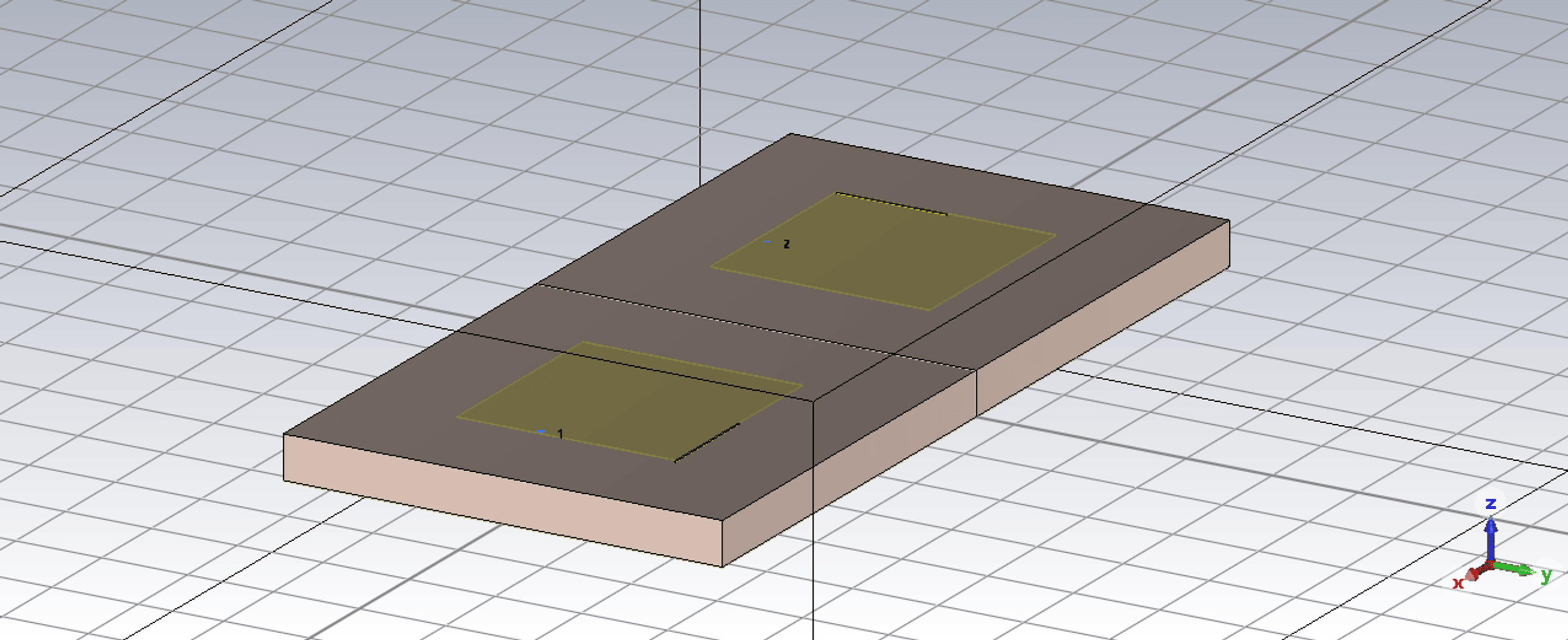Image resolution: width=1568 pixels, height=640 pixels.
Task: Pick the yellow patch containing port 1
Action: pyautogui.click(x=629, y=402)
